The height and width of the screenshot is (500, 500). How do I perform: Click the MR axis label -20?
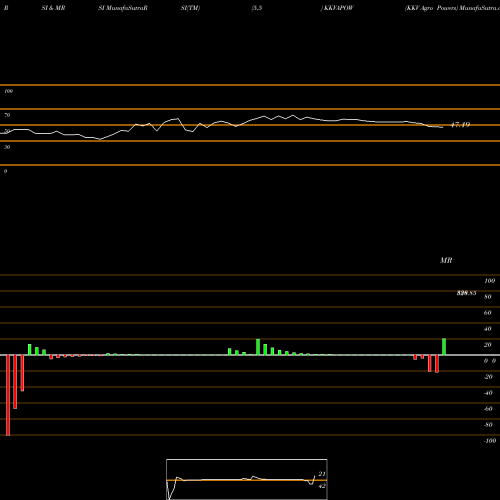488,377
